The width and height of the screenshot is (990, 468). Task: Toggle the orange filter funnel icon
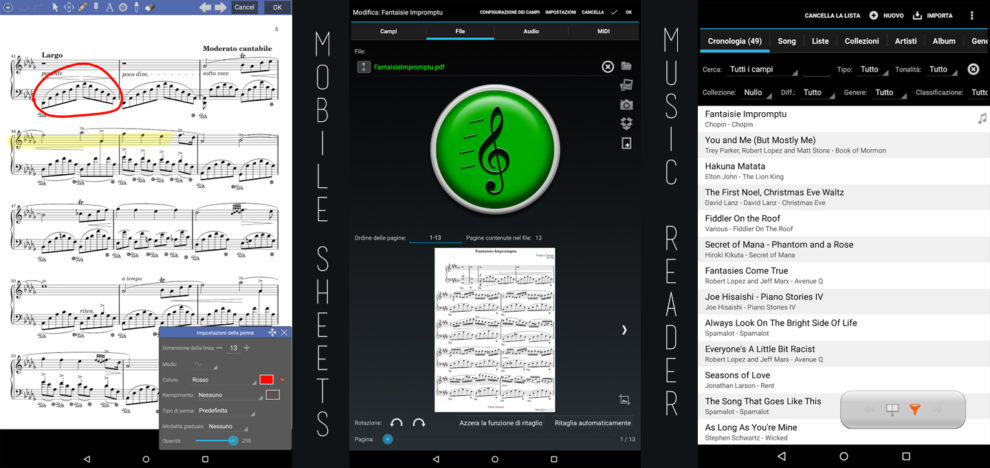coord(914,410)
